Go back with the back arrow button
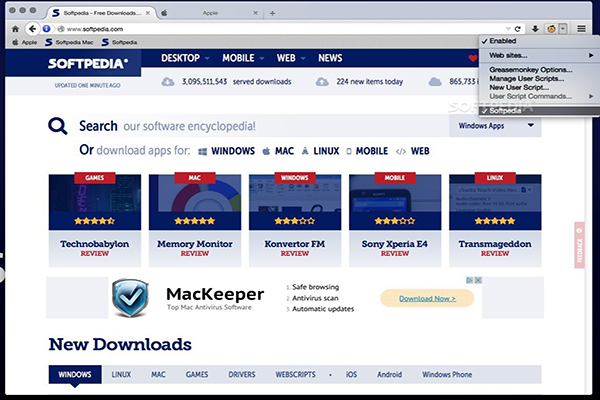 (33, 29)
